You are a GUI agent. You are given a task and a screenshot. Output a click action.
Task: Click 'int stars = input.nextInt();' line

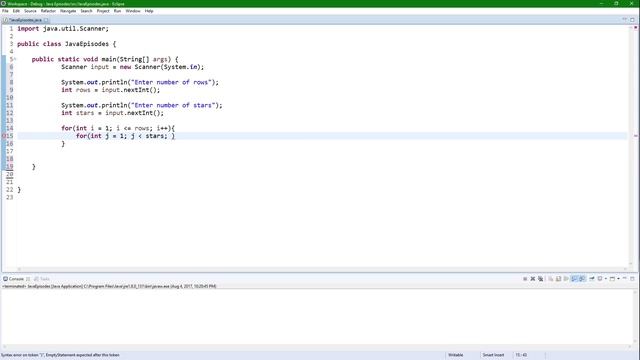click(x=112, y=113)
